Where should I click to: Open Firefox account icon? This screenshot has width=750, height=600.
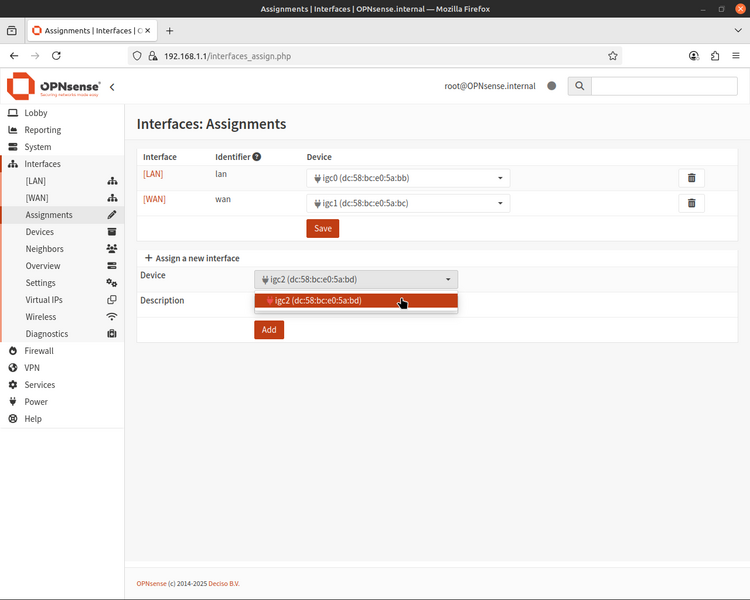[x=694, y=56]
